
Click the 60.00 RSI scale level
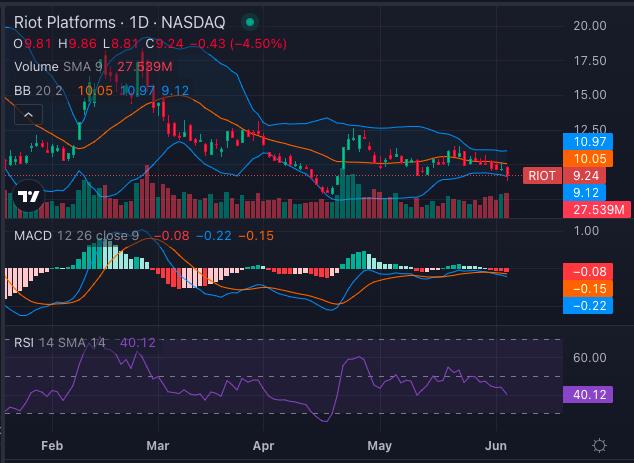(590, 357)
